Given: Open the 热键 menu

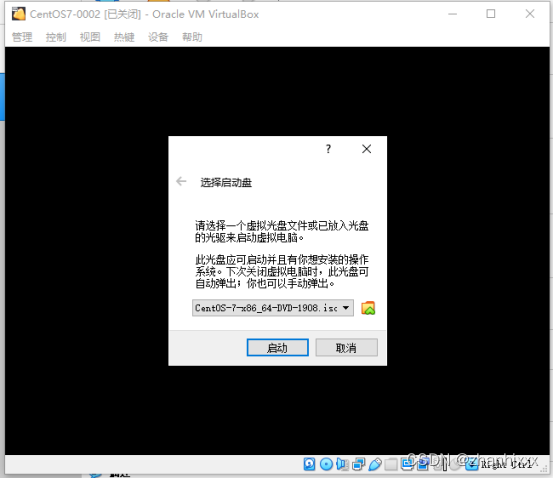Looking at the screenshot, I should (124, 37).
